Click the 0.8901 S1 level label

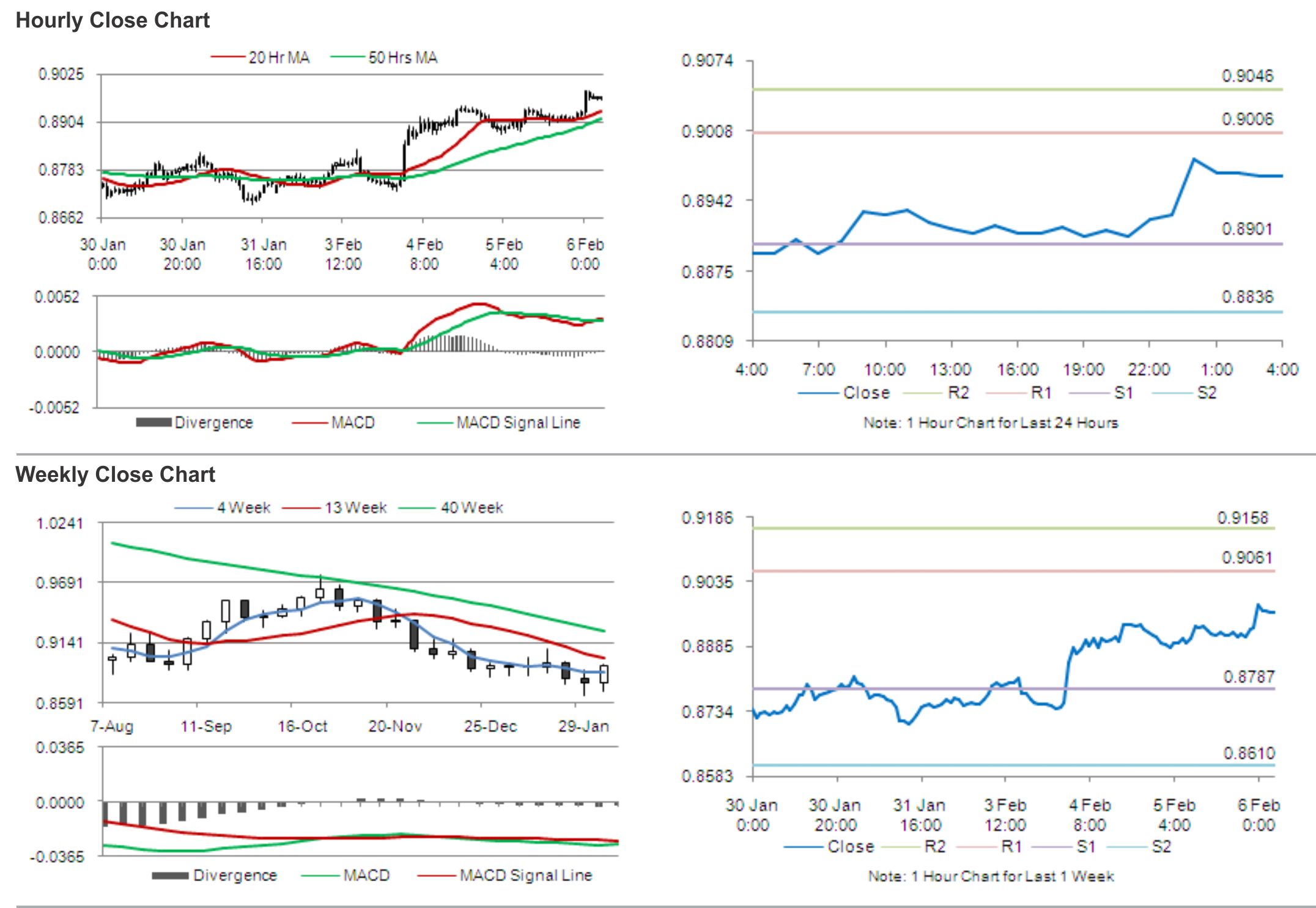pyautogui.click(x=1248, y=229)
